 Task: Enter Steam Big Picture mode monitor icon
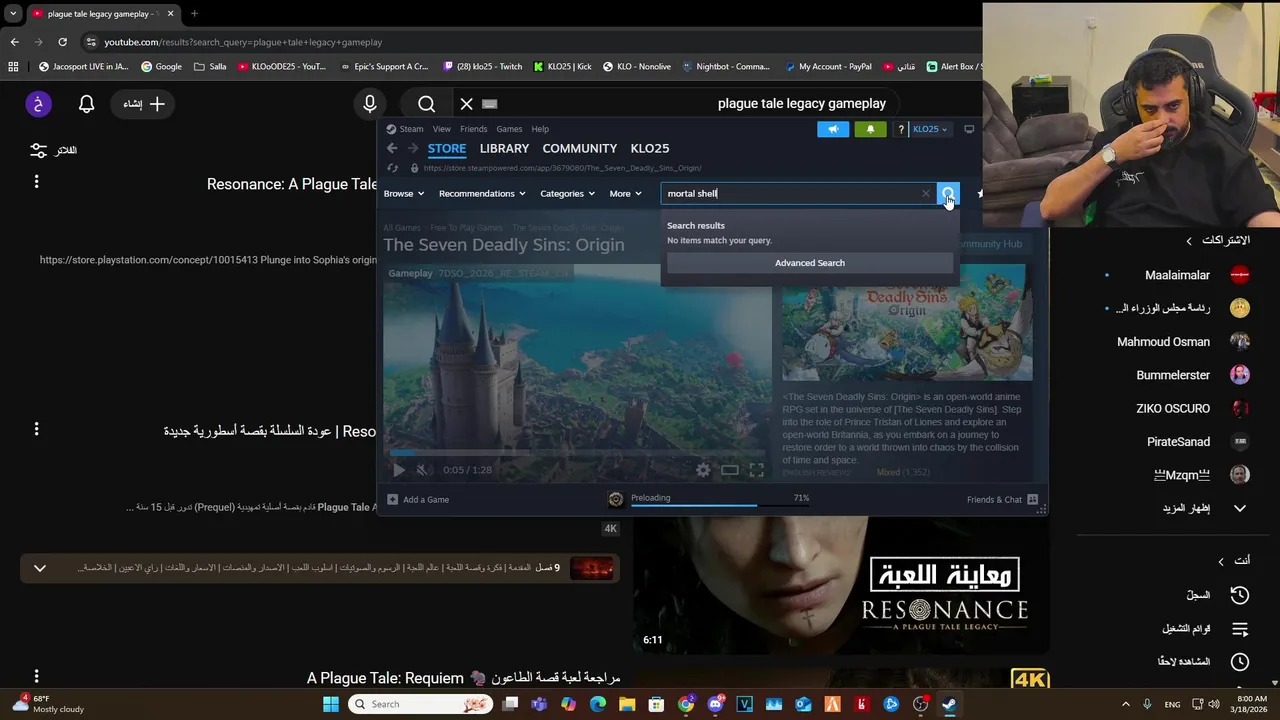click(969, 129)
